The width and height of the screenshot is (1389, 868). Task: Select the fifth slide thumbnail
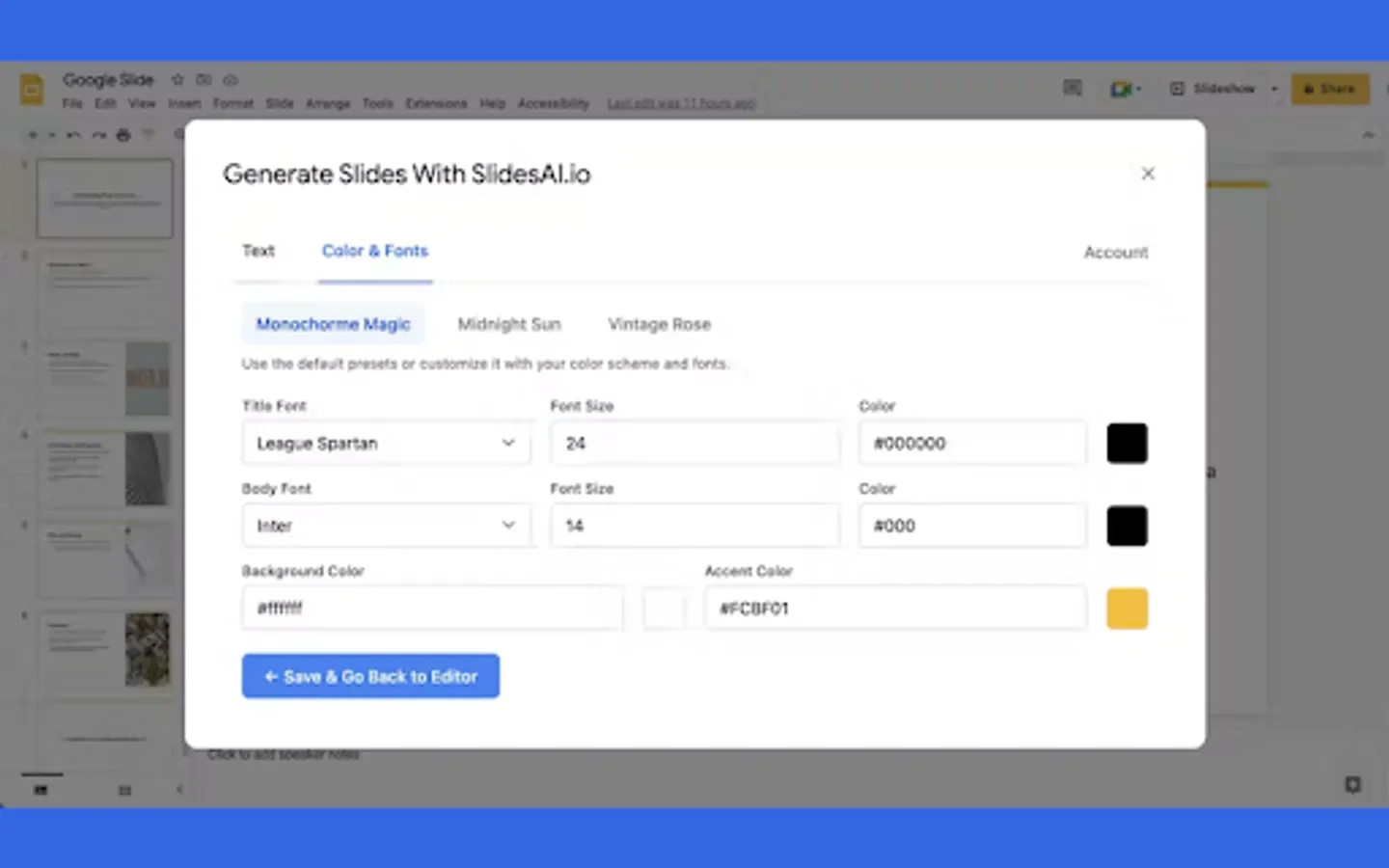(105, 560)
